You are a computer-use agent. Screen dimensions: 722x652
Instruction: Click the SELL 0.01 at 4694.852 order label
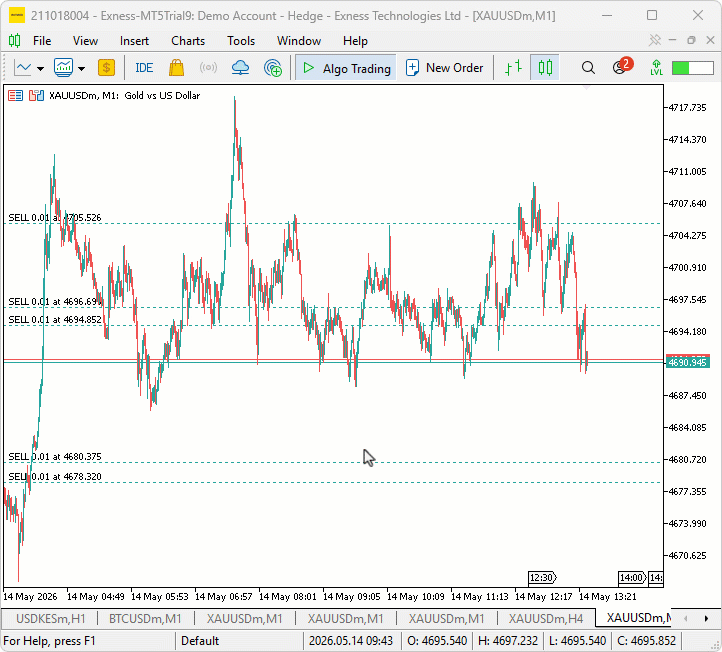point(55,320)
